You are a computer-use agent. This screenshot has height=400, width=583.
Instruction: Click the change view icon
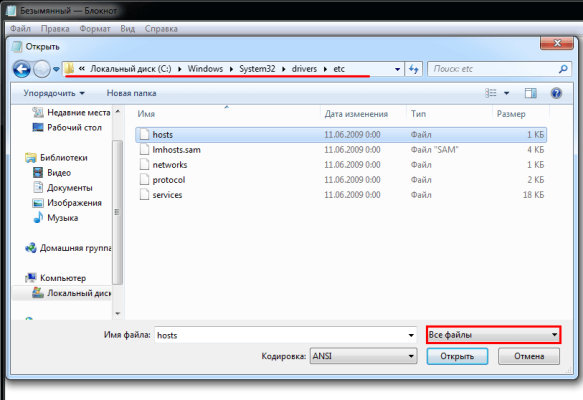(491, 93)
